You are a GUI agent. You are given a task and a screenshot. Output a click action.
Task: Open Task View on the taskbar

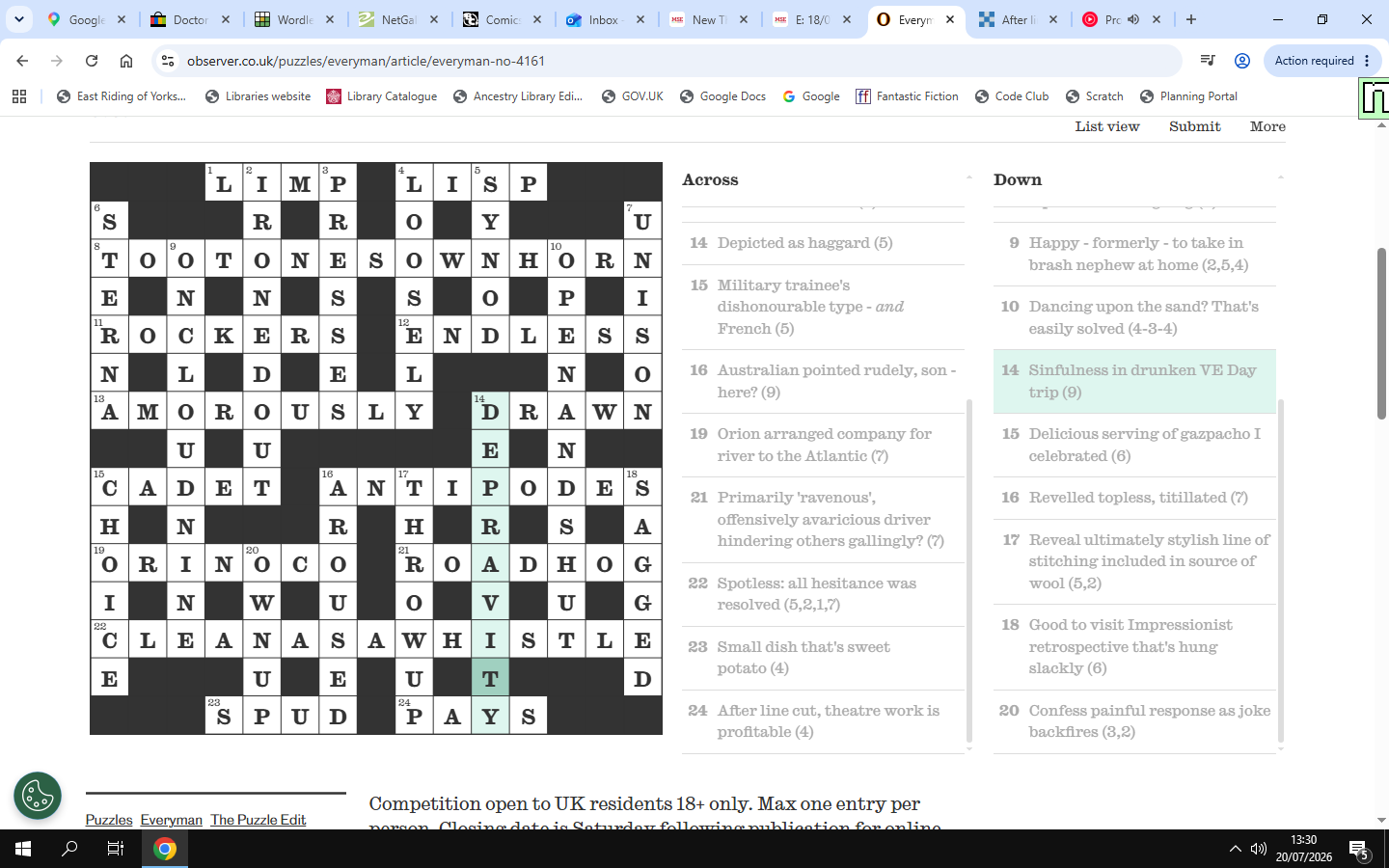(x=116, y=849)
